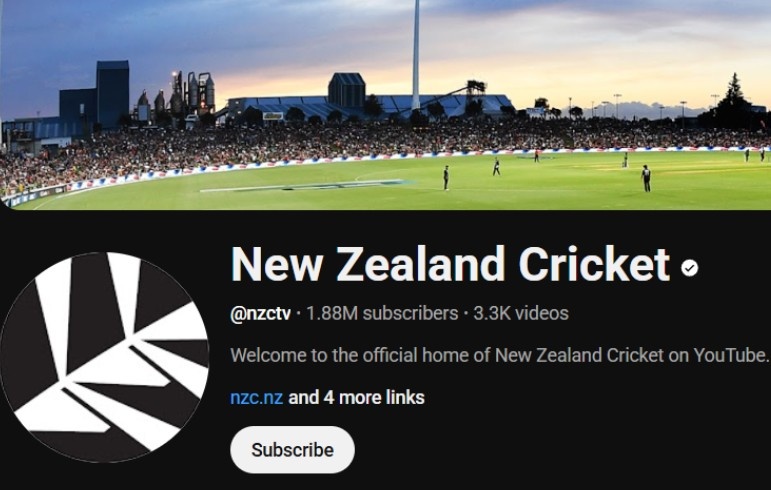Click the verified checkmark badge beside channel name
Image resolution: width=771 pixels, height=490 pixels.
point(689,268)
